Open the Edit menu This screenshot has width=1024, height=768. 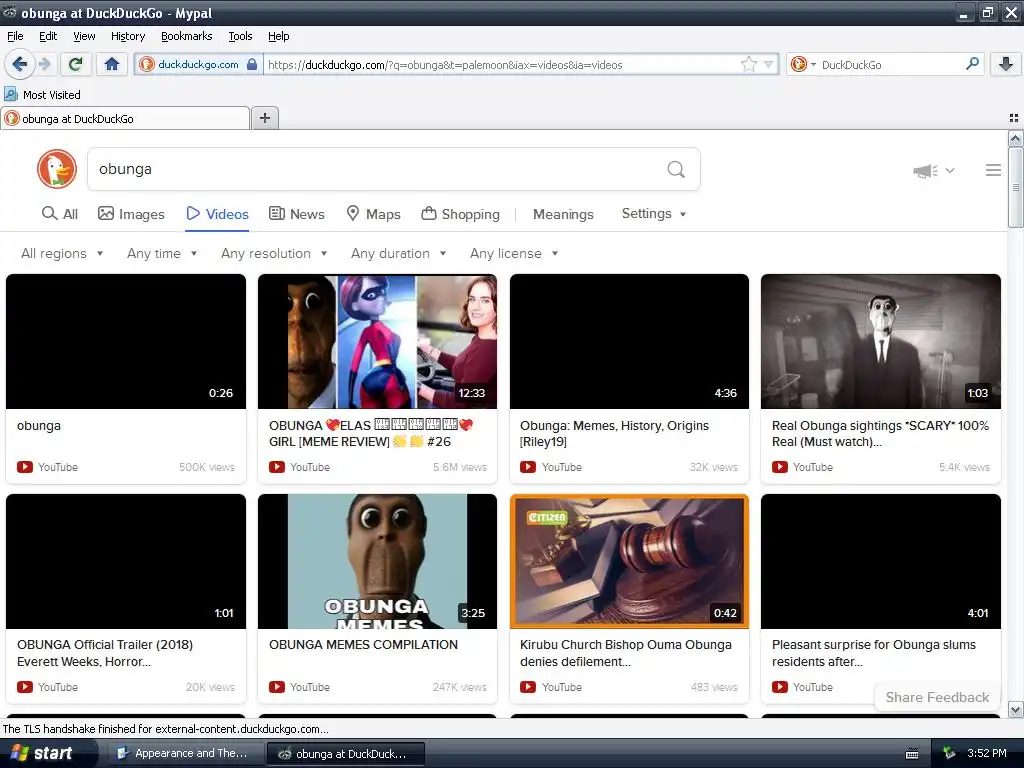pos(48,36)
